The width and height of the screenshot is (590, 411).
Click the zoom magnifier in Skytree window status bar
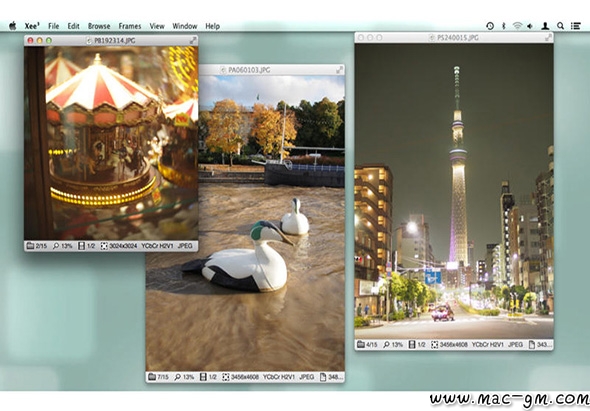point(386,344)
